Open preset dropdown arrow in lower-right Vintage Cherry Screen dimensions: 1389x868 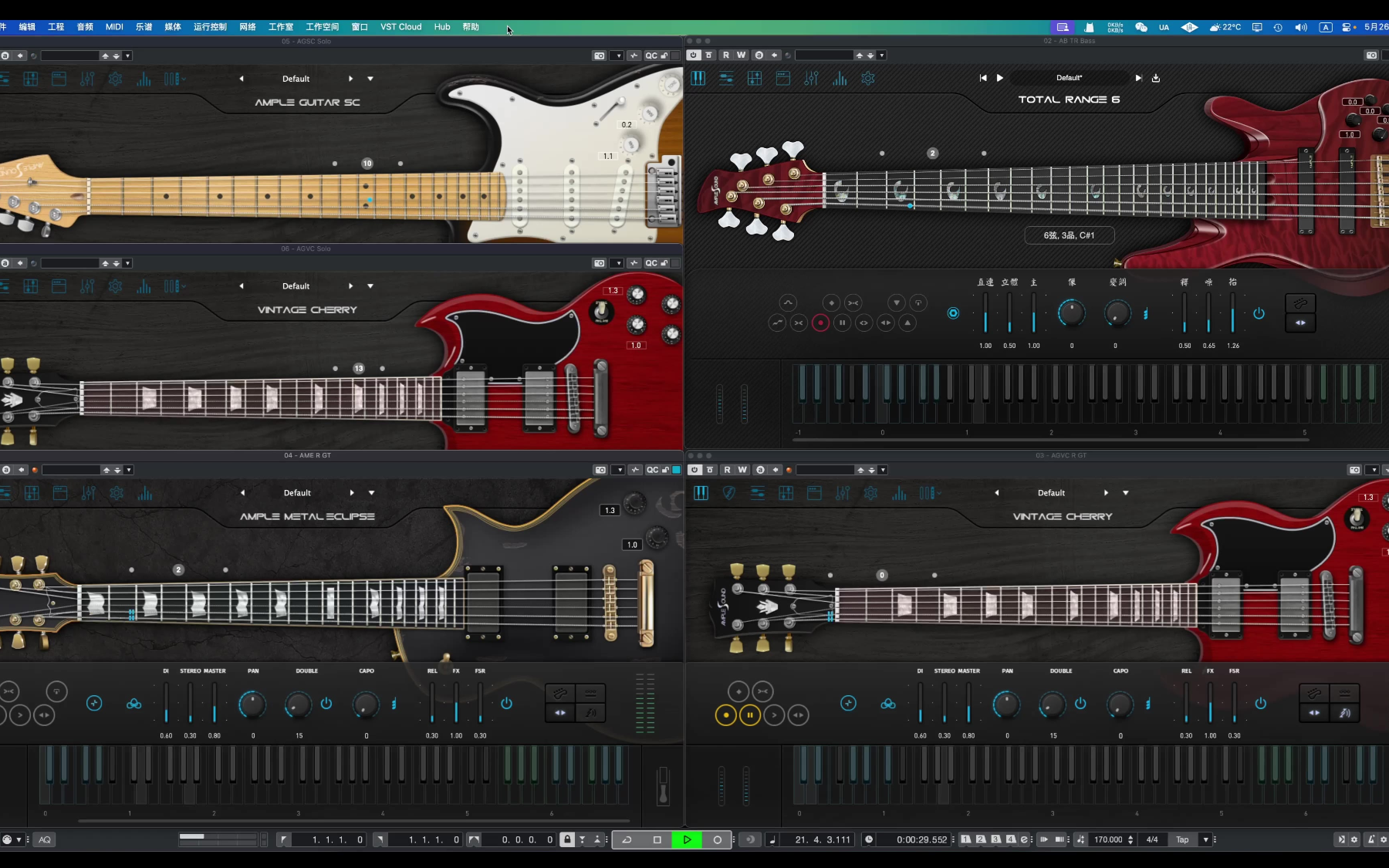click(x=1125, y=493)
